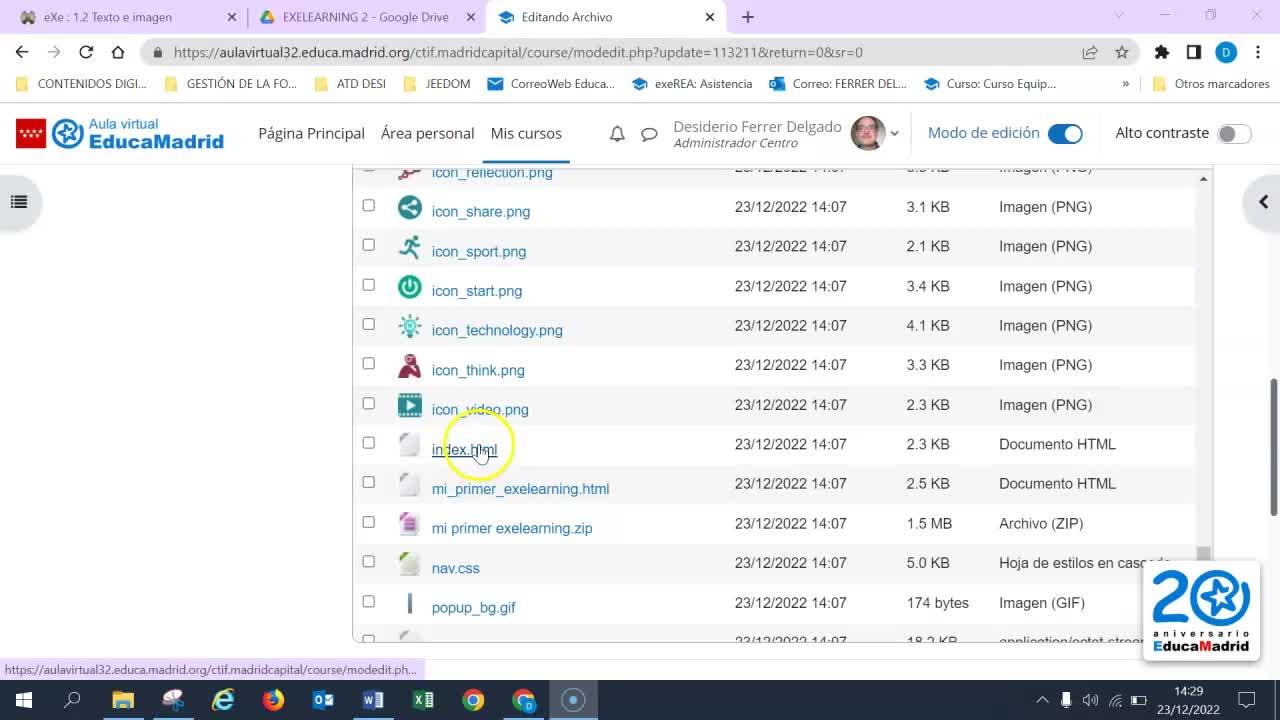Go back to the previous page

[22, 52]
